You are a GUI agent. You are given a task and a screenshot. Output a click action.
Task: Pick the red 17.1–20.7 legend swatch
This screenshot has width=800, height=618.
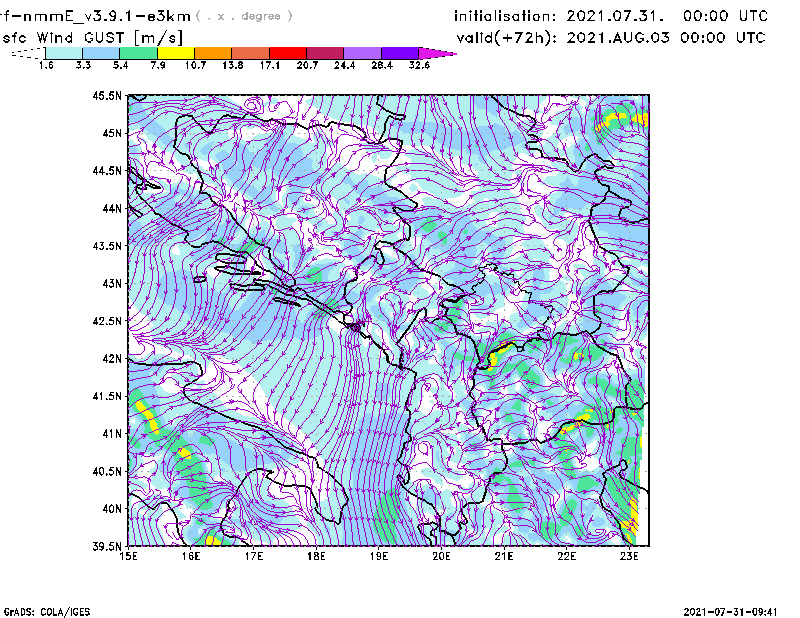(288, 53)
